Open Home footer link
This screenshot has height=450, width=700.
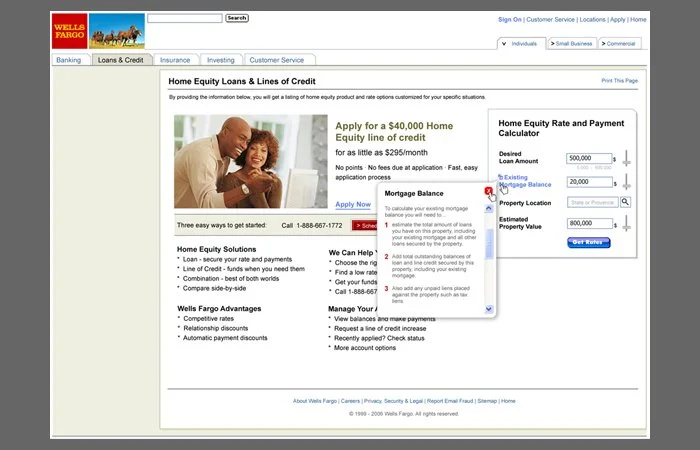(508, 401)
